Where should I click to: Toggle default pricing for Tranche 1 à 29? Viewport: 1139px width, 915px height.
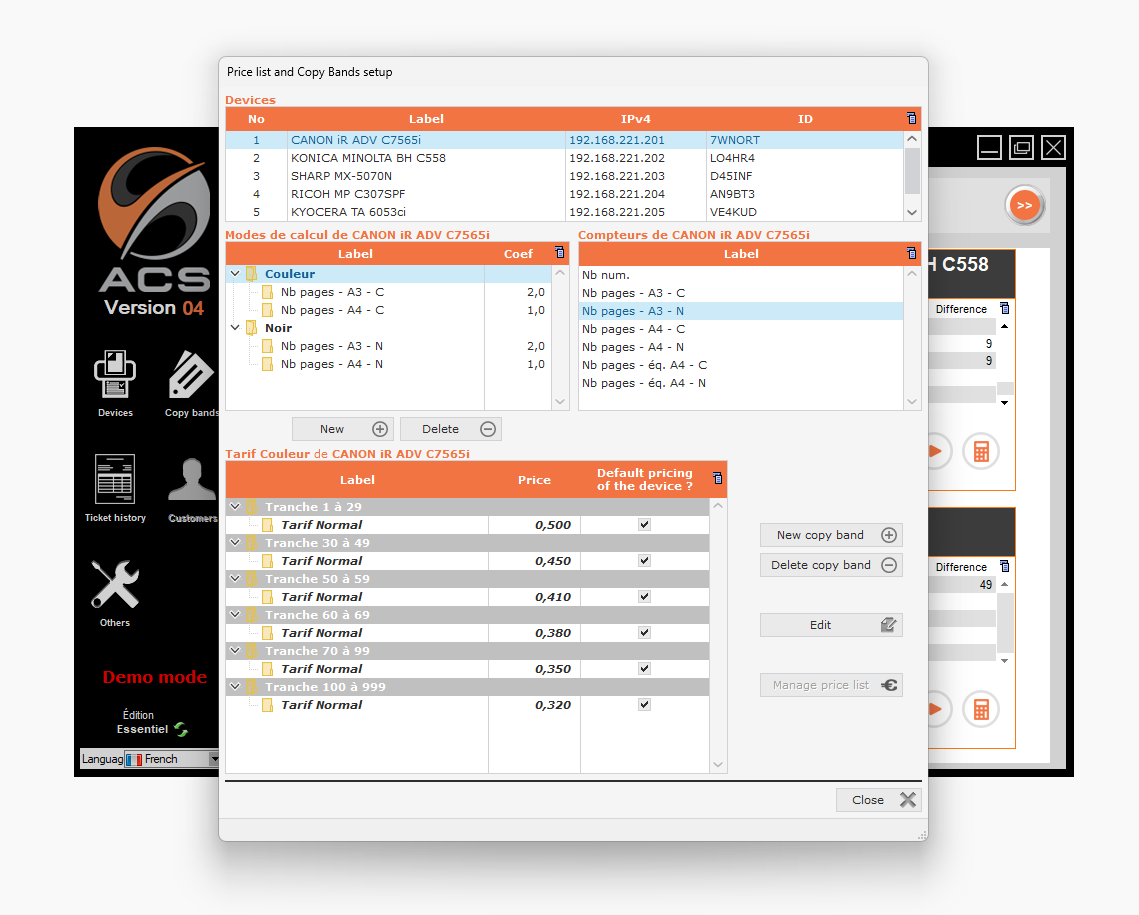pos(644,524)
